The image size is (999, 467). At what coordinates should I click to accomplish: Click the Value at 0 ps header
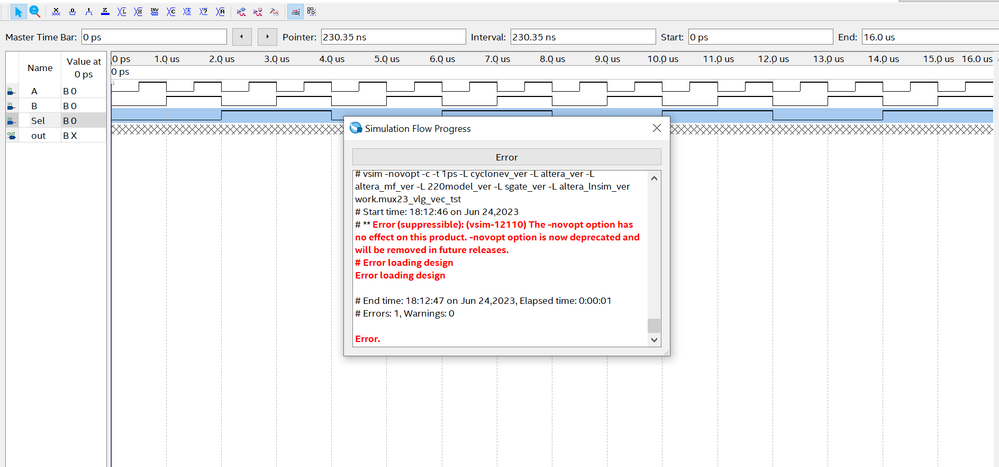pyautogui.click(x=83, y=68)
